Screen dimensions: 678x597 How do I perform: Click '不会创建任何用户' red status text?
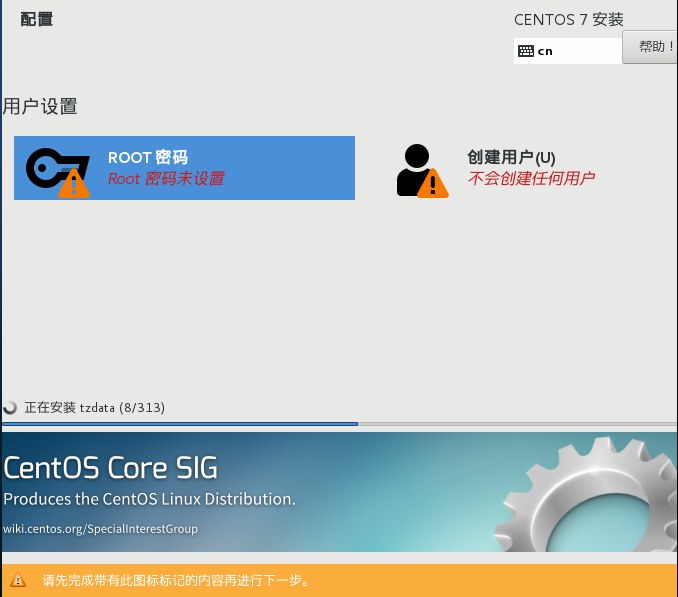coord(531,178)
